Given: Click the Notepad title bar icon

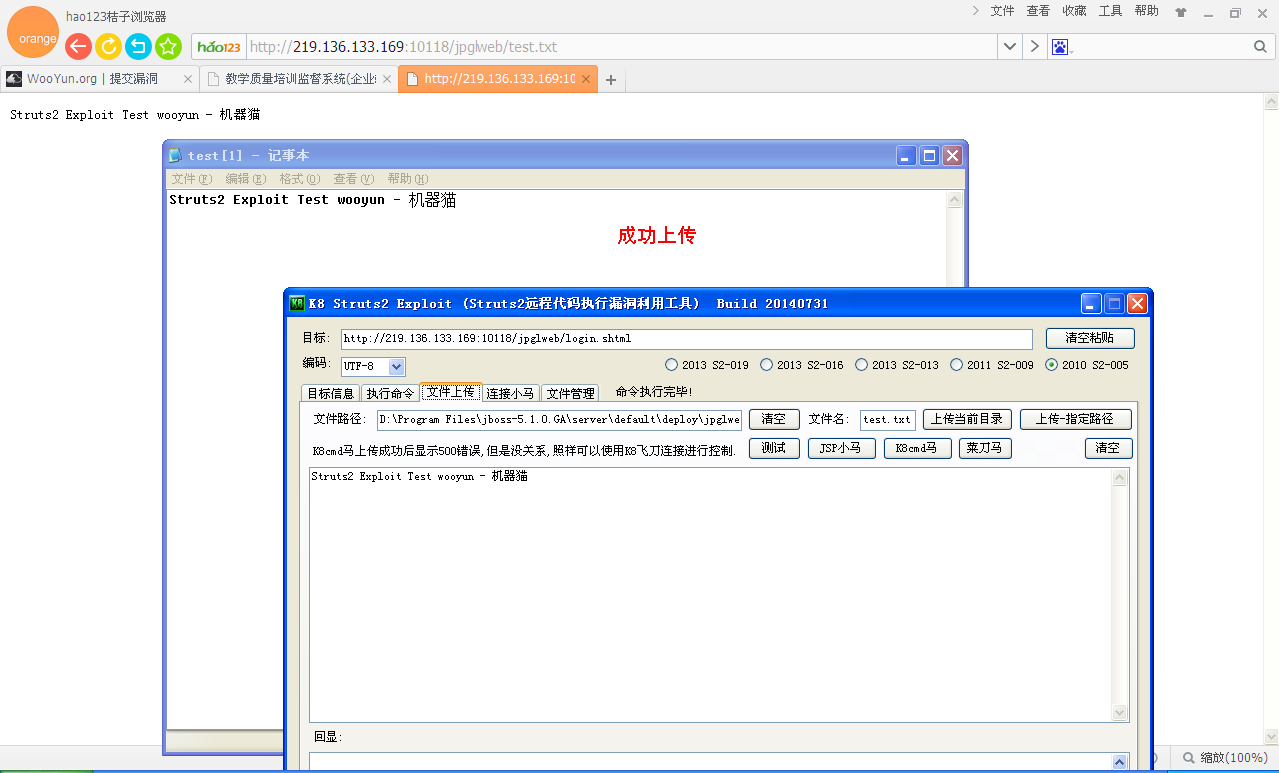Looking at the screenshot, I should pyautogui.click(x=176, y=155).
